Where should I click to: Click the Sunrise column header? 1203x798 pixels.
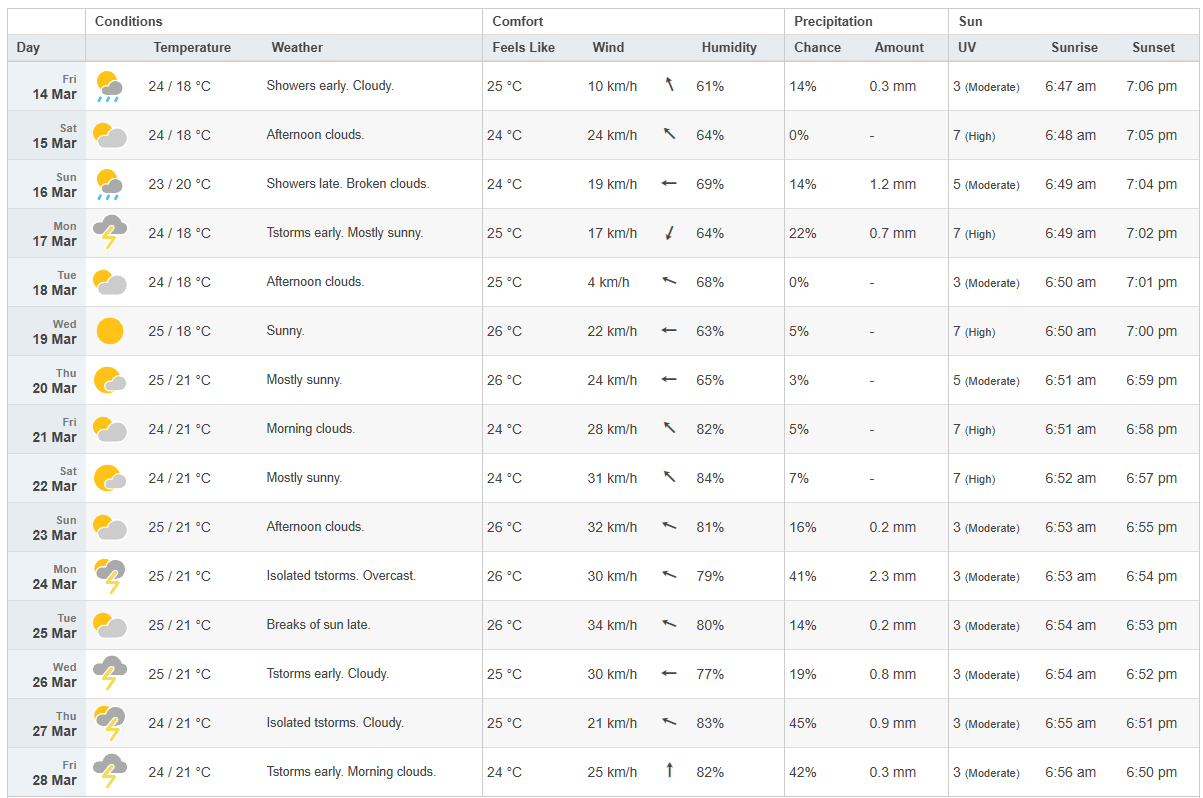[x=1074, y=48]
